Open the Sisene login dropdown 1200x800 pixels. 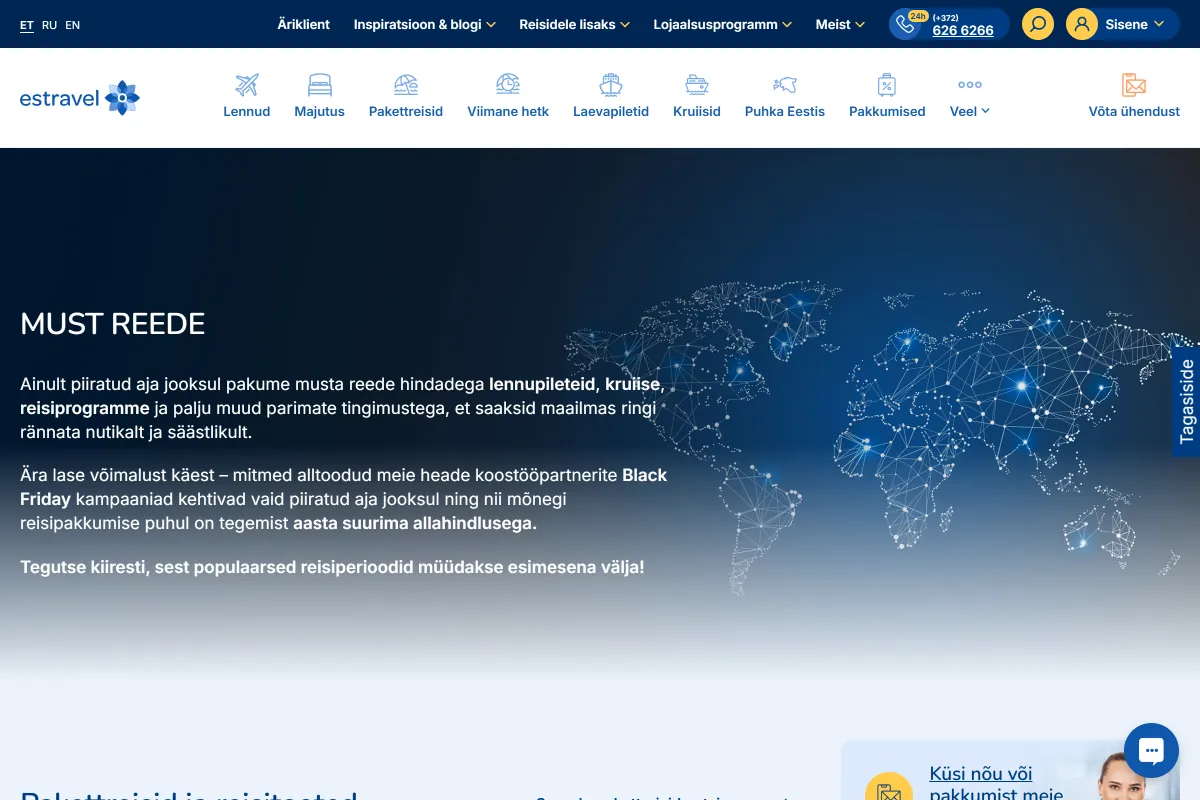click(1123, 24)
